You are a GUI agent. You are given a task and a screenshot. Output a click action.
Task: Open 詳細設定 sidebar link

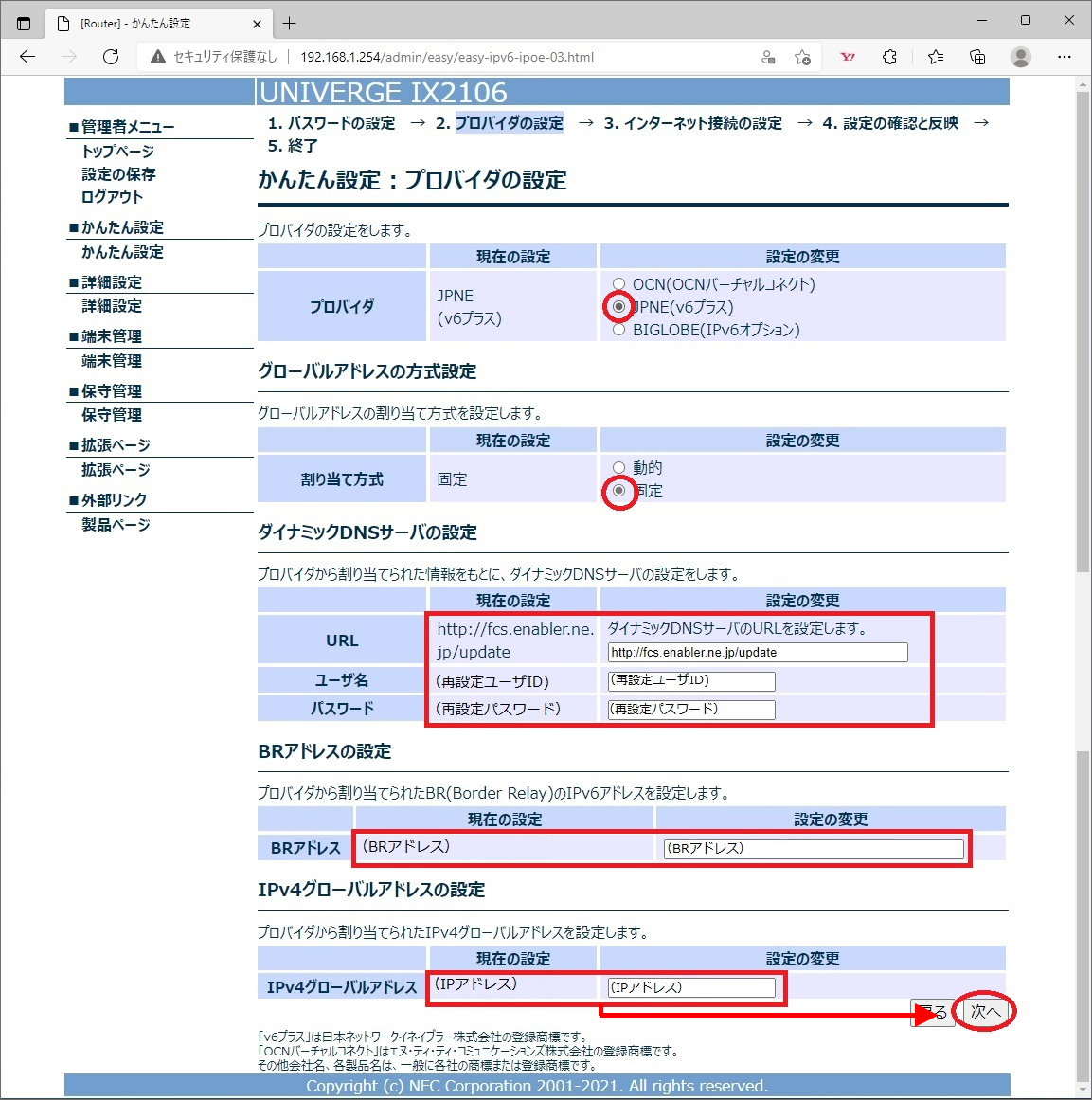(x=112, y=306)
